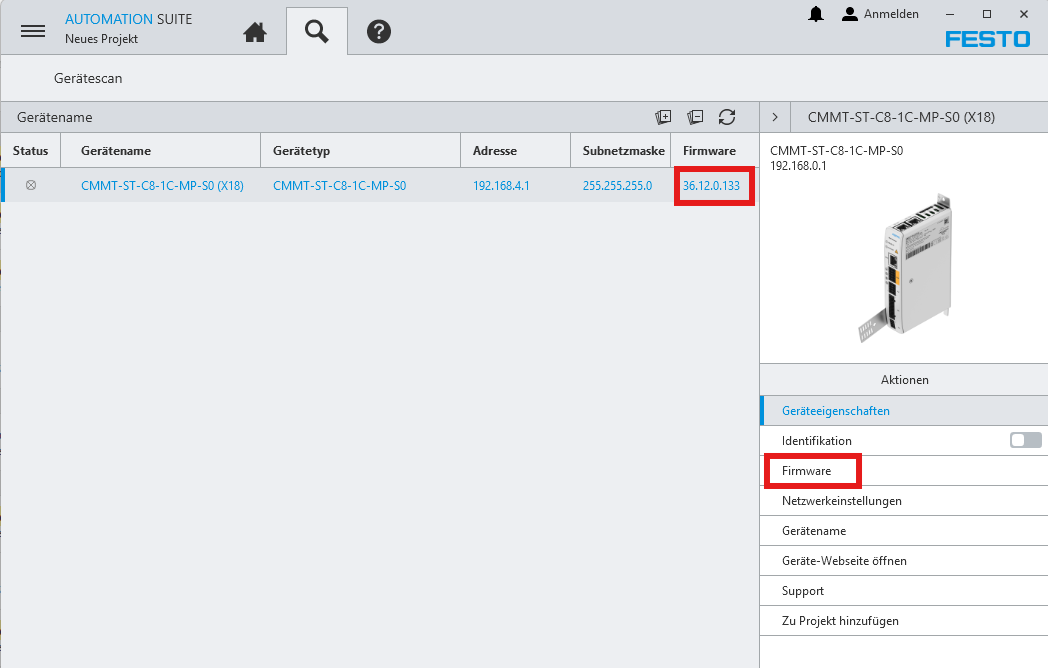The width and height of the screenshot is (1048, 668).
Task: Click address 192.168.4.1 cell
Action: pos(501,186)
